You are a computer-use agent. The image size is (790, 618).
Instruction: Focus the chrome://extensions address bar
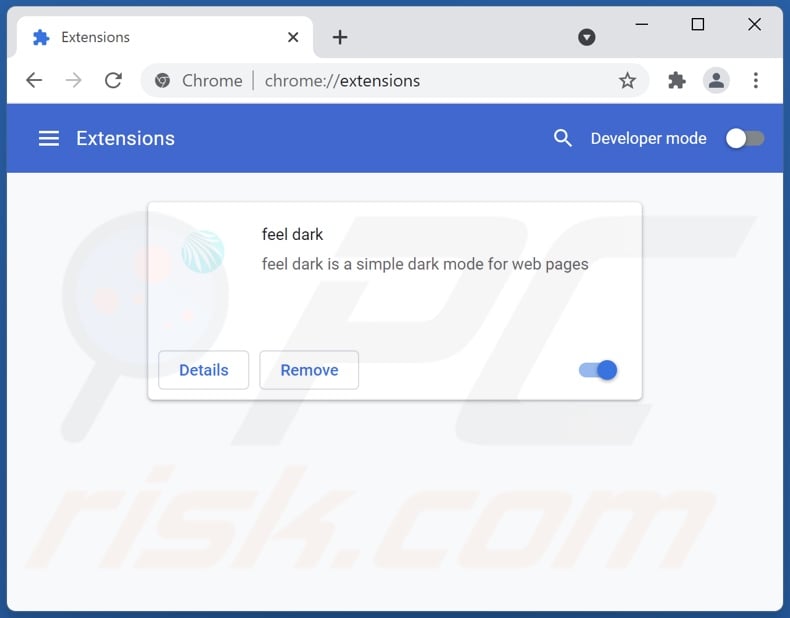pyautogui.click(x=394, y=81)
